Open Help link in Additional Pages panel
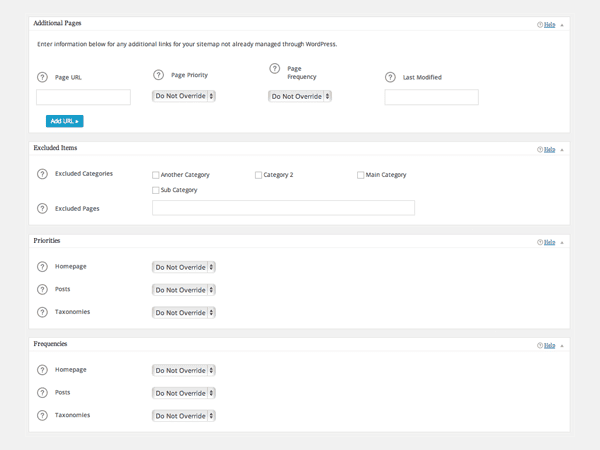 (549, 24)
